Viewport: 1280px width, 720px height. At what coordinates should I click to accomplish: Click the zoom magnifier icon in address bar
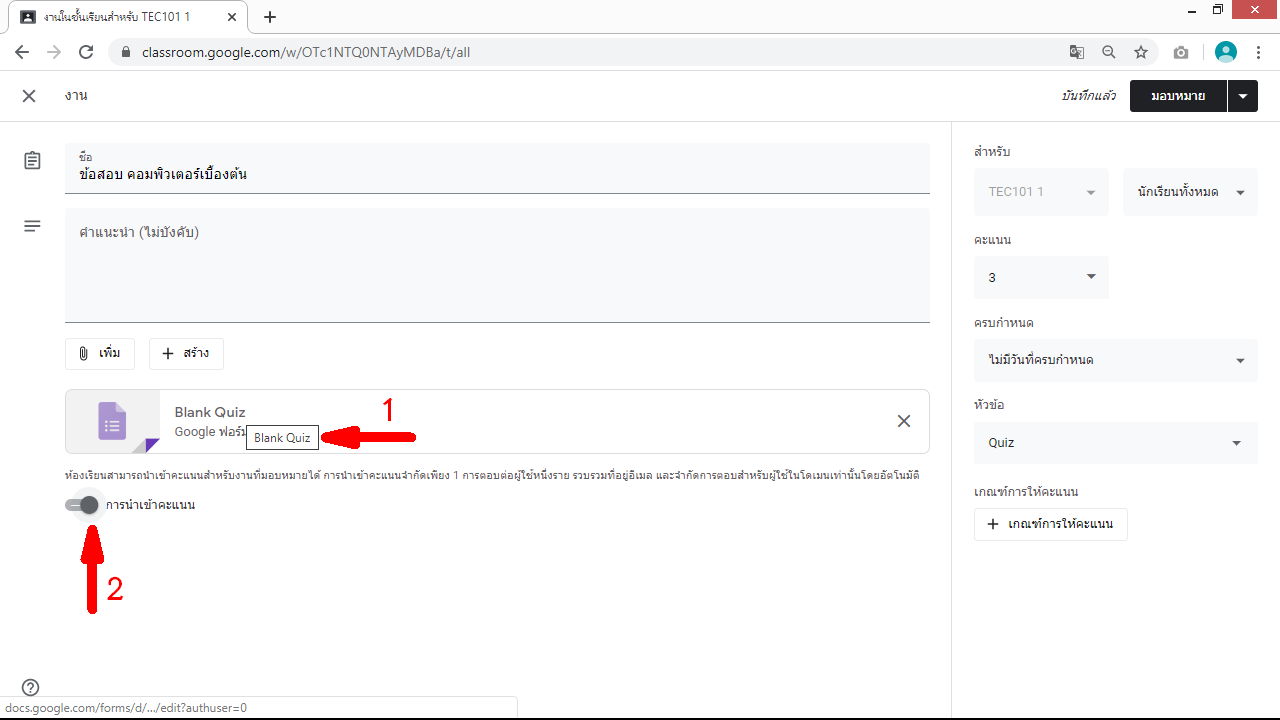coord(1108,52)
